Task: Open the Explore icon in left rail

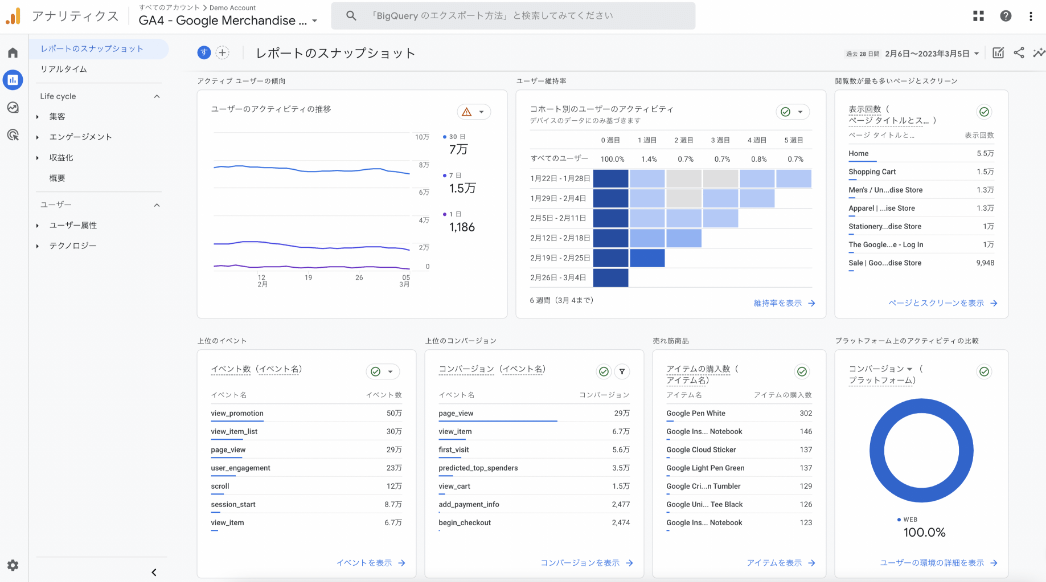Action: point(13,107)
